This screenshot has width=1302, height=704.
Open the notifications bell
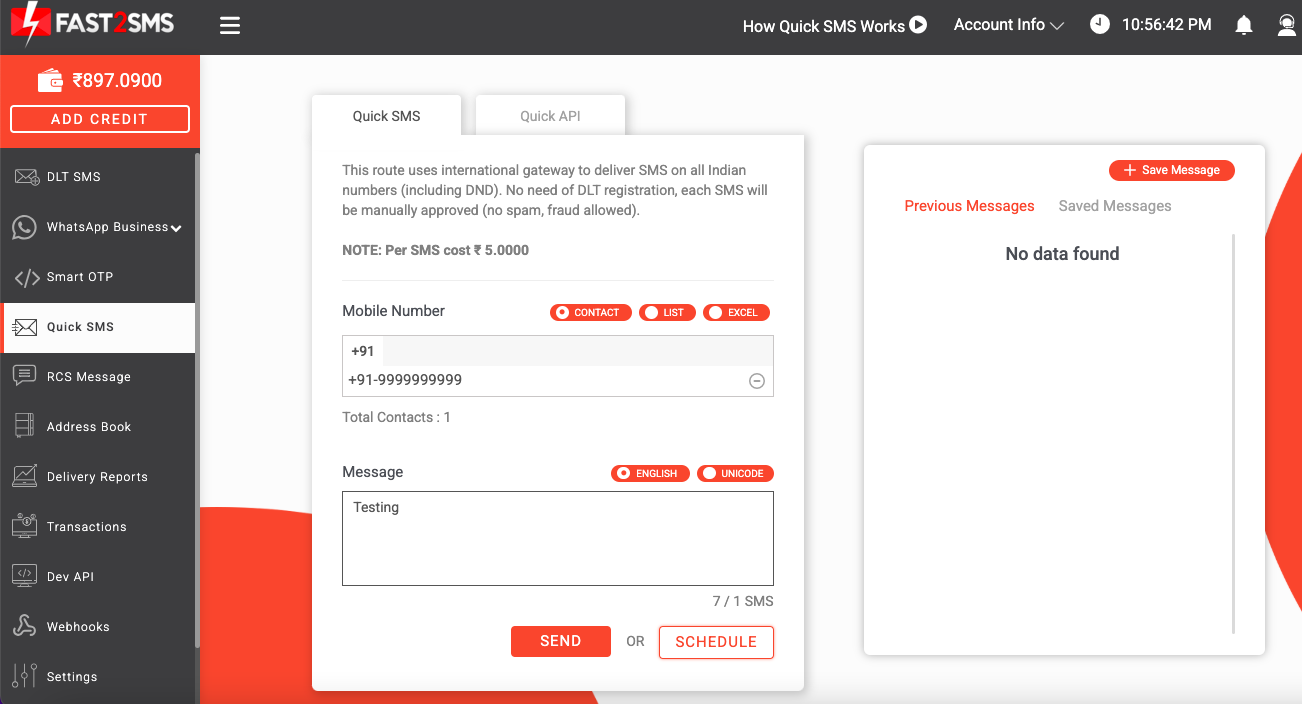click(x=1244, y=25)
